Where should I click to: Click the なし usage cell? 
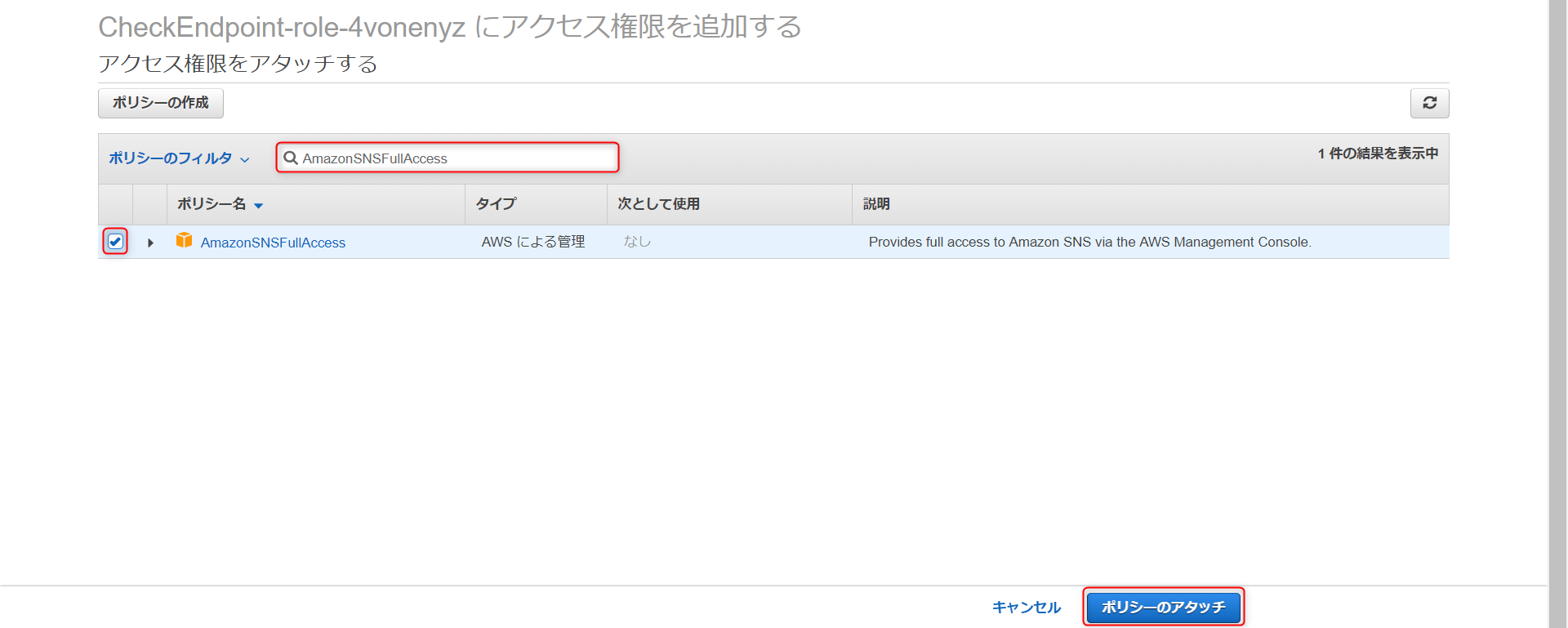637,242
